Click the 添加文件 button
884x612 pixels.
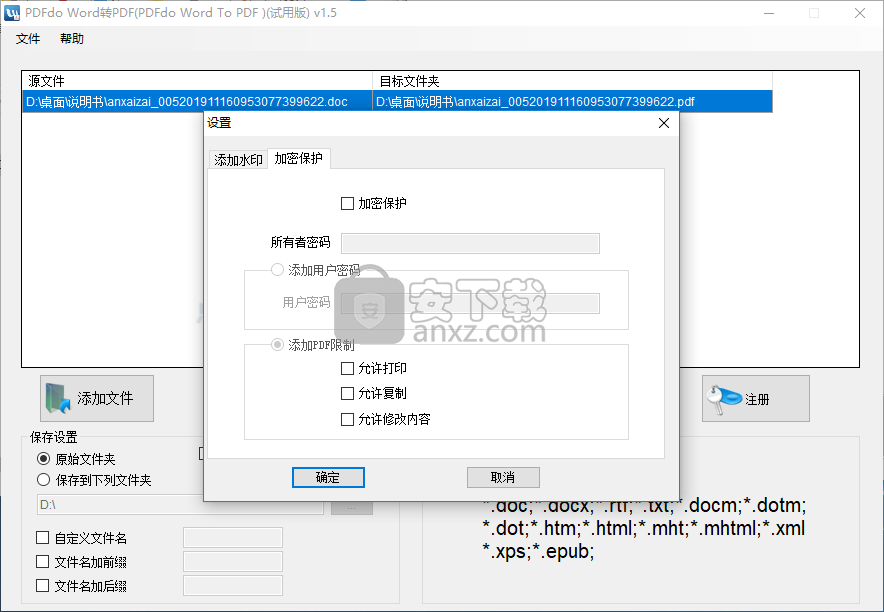[x=97, y=398]
